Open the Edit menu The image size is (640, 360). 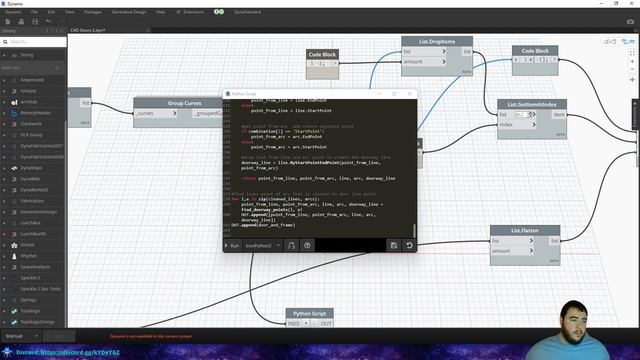pyautogui.click(x=51, y=12)
